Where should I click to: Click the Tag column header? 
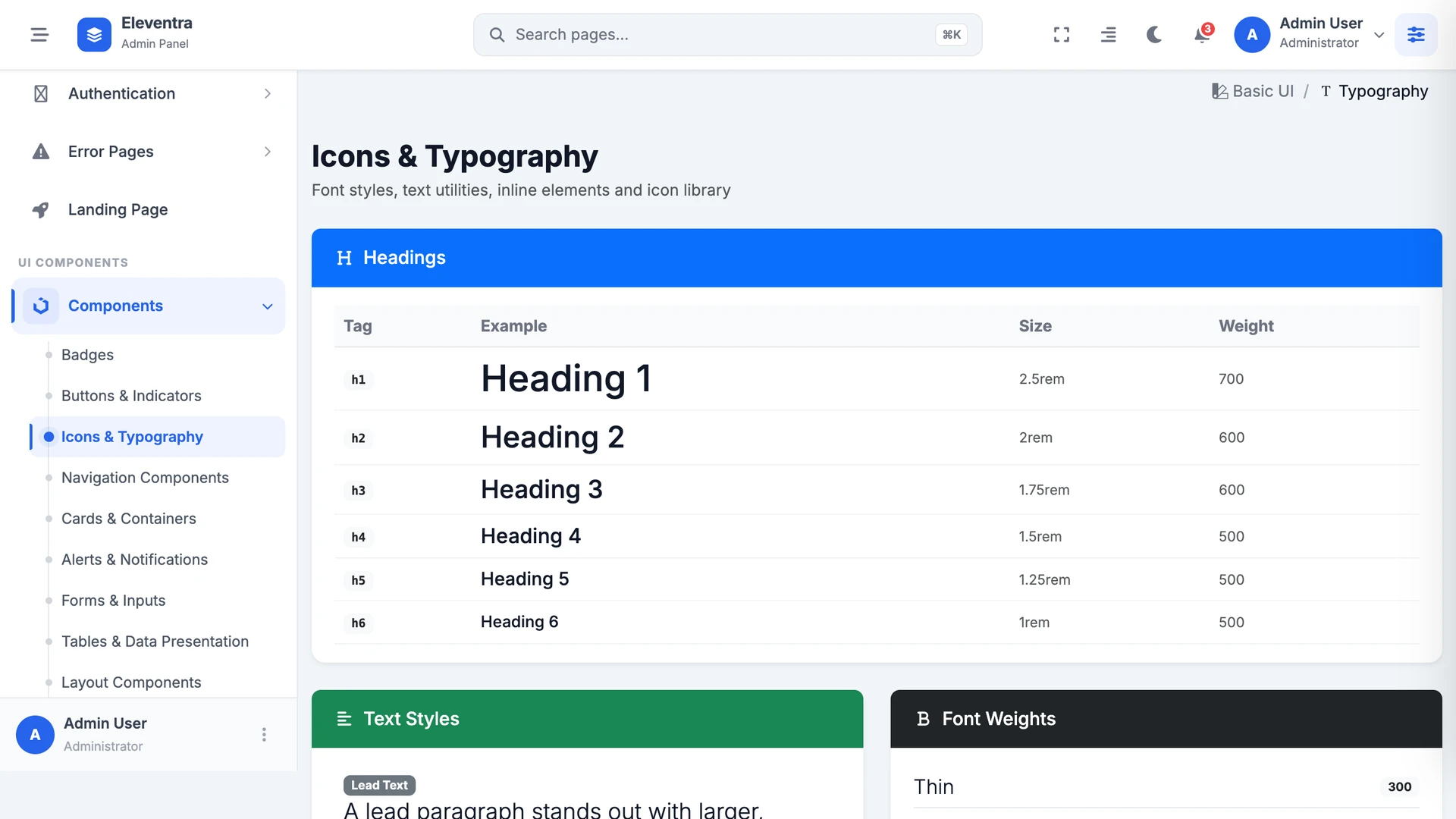tap(358, 326)
